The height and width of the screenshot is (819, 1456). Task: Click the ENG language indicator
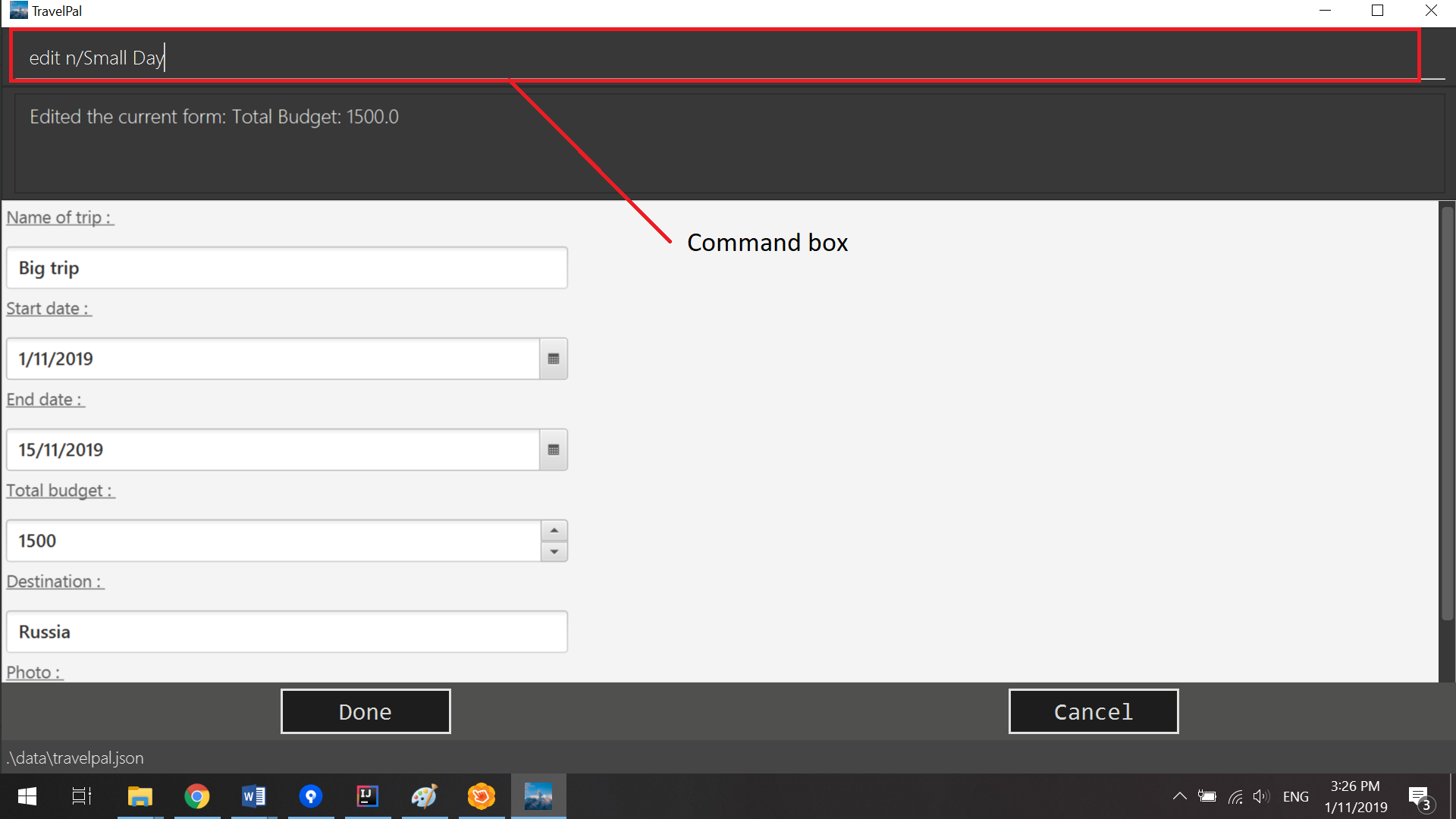tap(1296, 796)
